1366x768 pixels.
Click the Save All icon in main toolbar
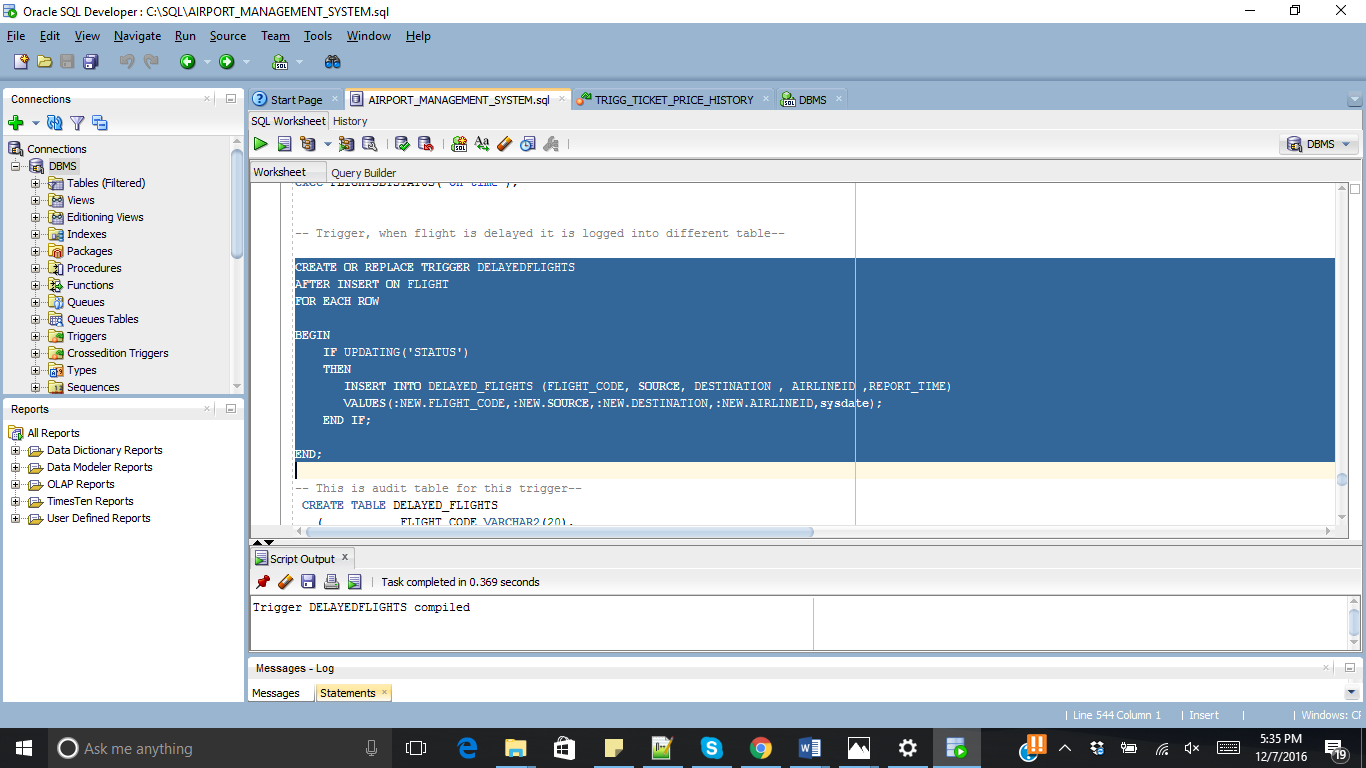(x=90, y=62)
